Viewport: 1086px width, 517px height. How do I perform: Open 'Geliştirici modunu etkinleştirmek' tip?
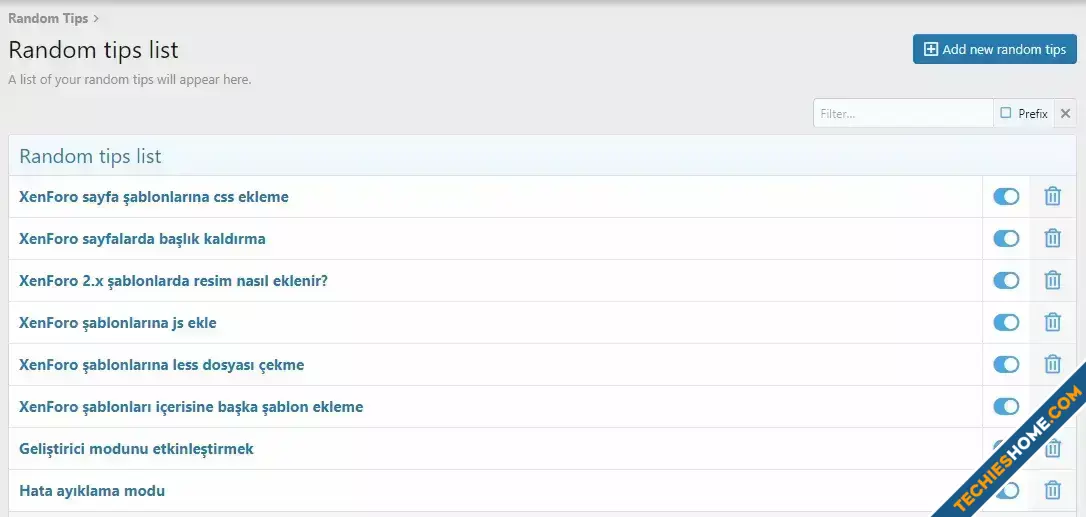(x=136, y=448)
